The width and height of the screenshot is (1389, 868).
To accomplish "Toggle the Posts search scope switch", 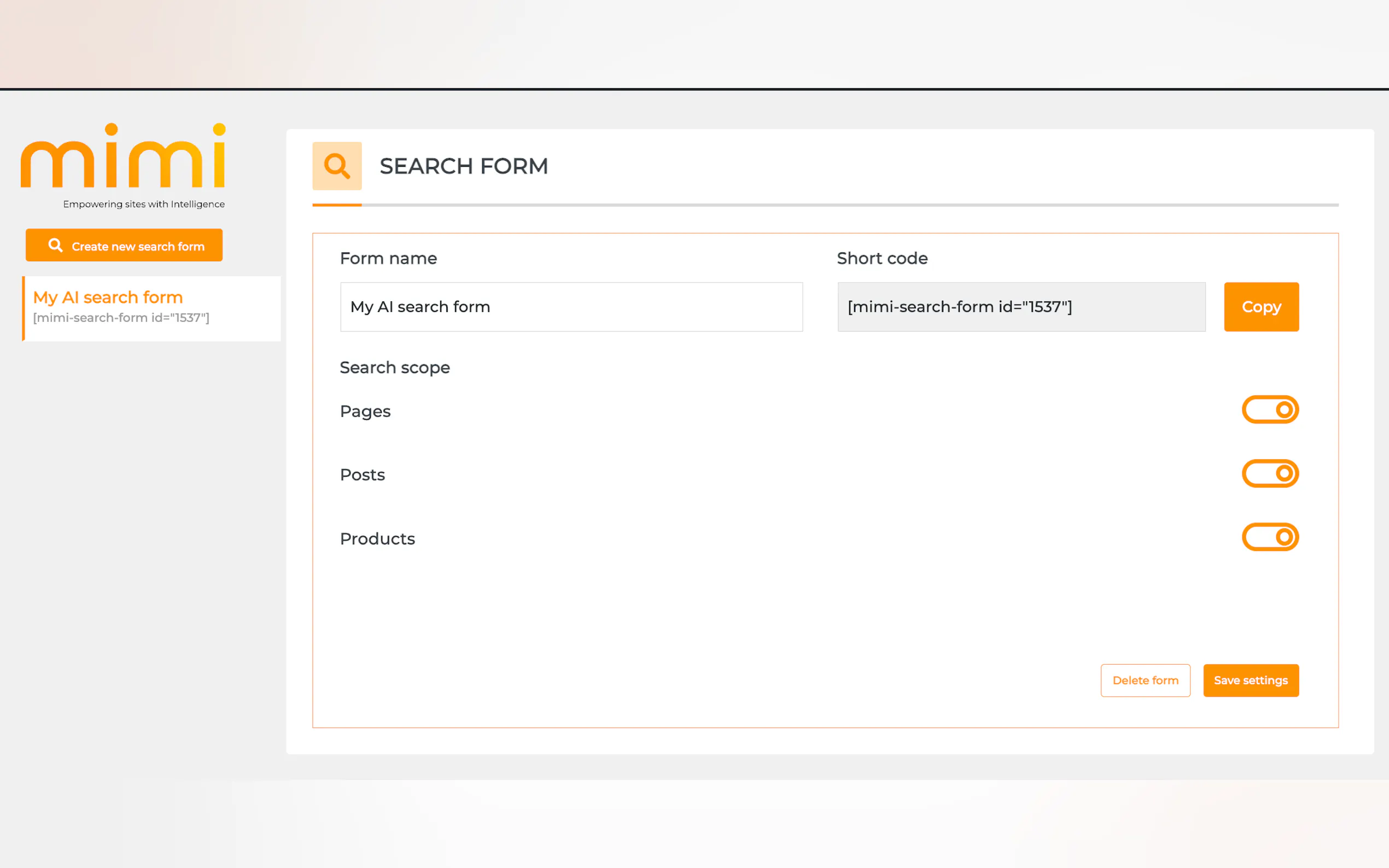I will pyautogui.click(x=1270, y=473).
